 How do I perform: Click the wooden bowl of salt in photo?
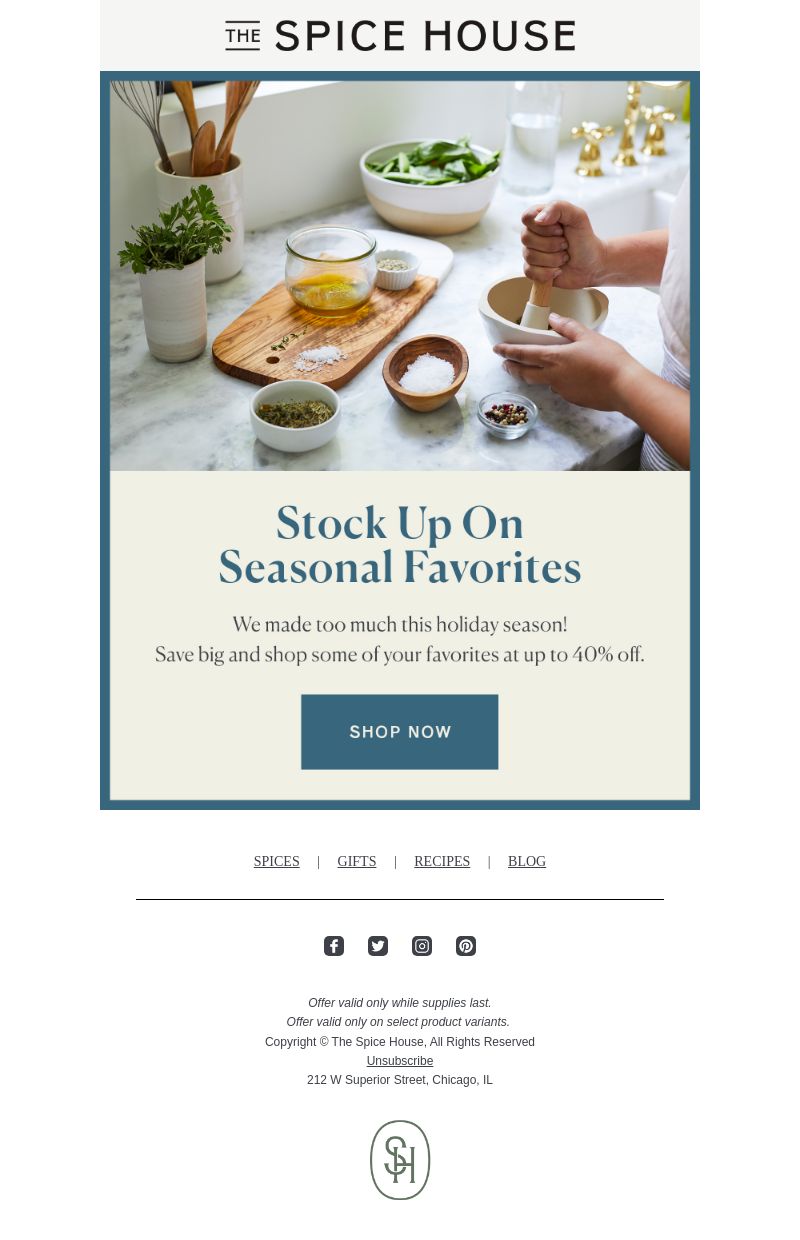(x=426, y=374)
